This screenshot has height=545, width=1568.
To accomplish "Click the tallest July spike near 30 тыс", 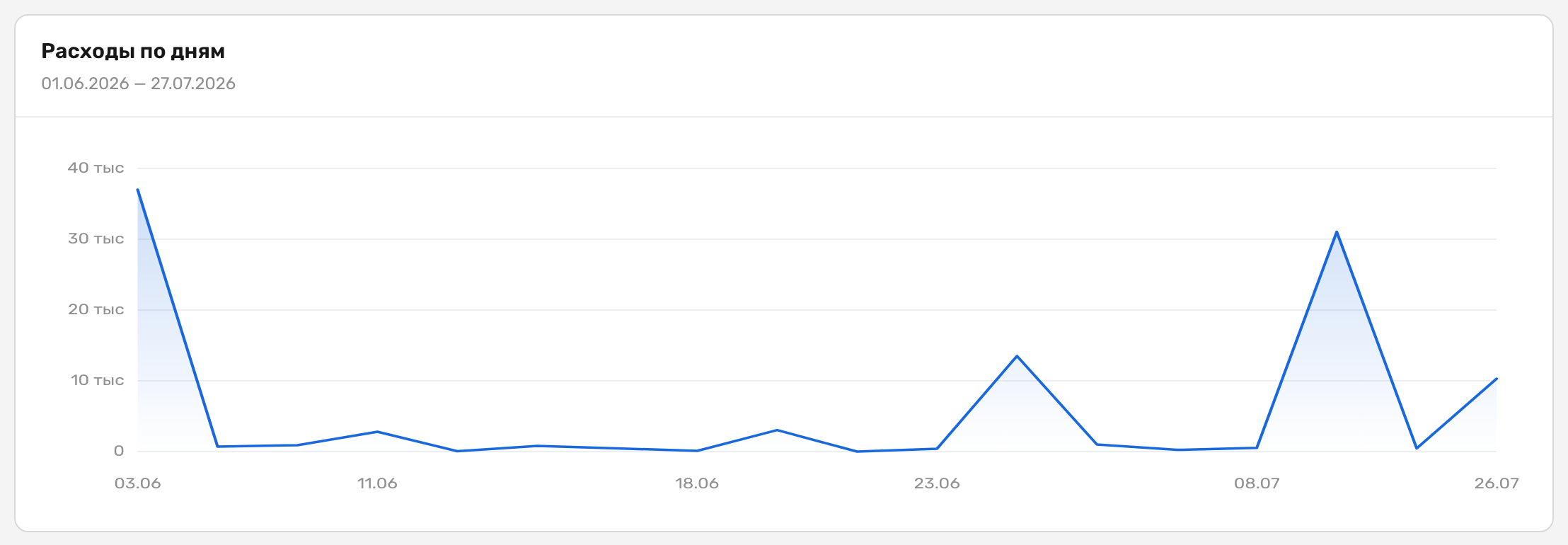I will pyautogui.click(x=1336, y=232).
